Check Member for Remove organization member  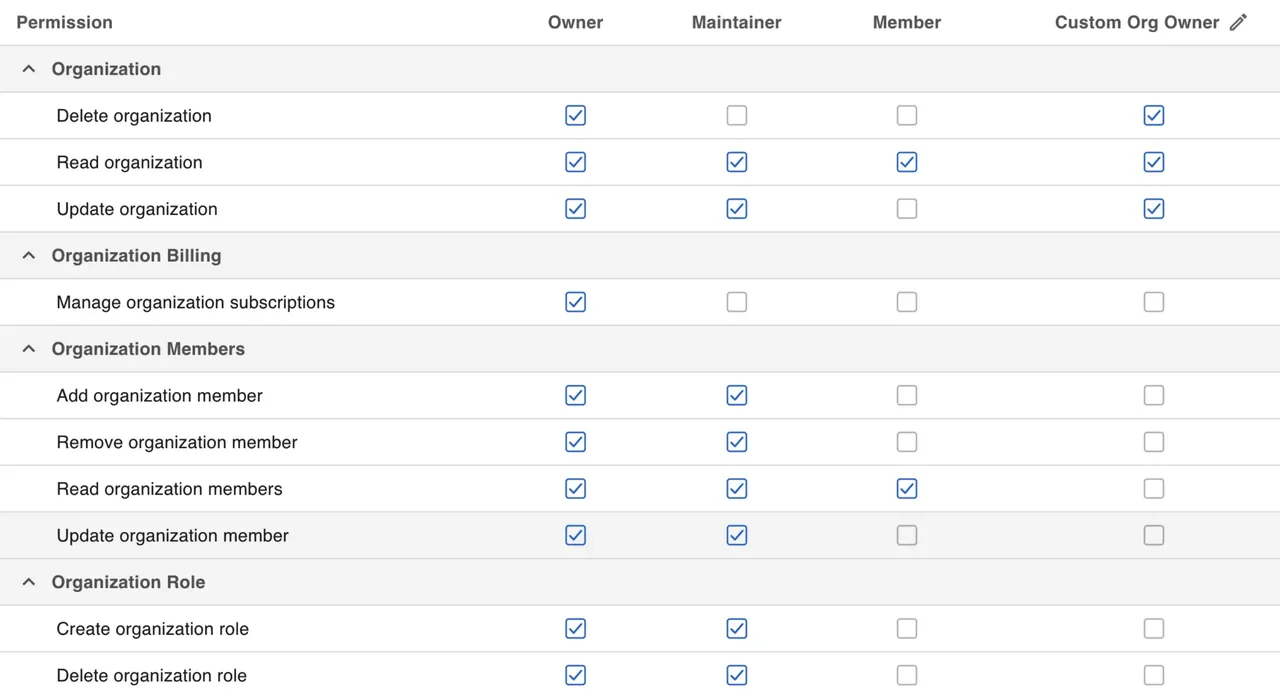tap(907, 442)
